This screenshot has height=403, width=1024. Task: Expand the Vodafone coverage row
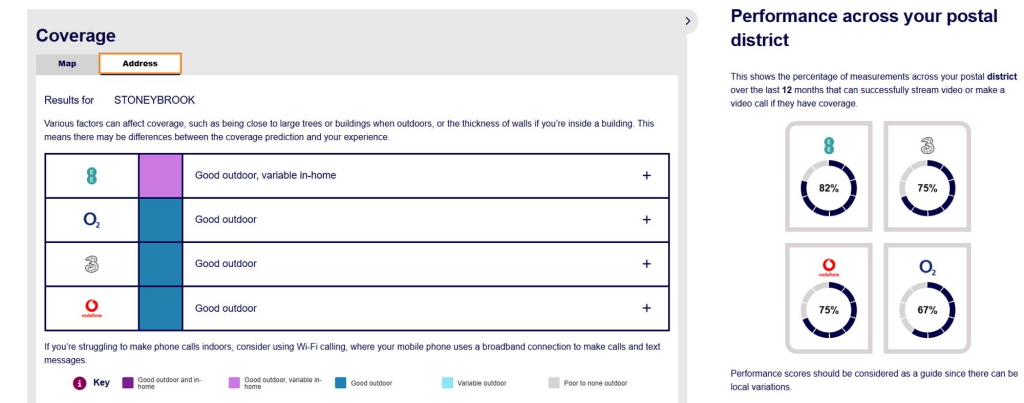[647, 308]
